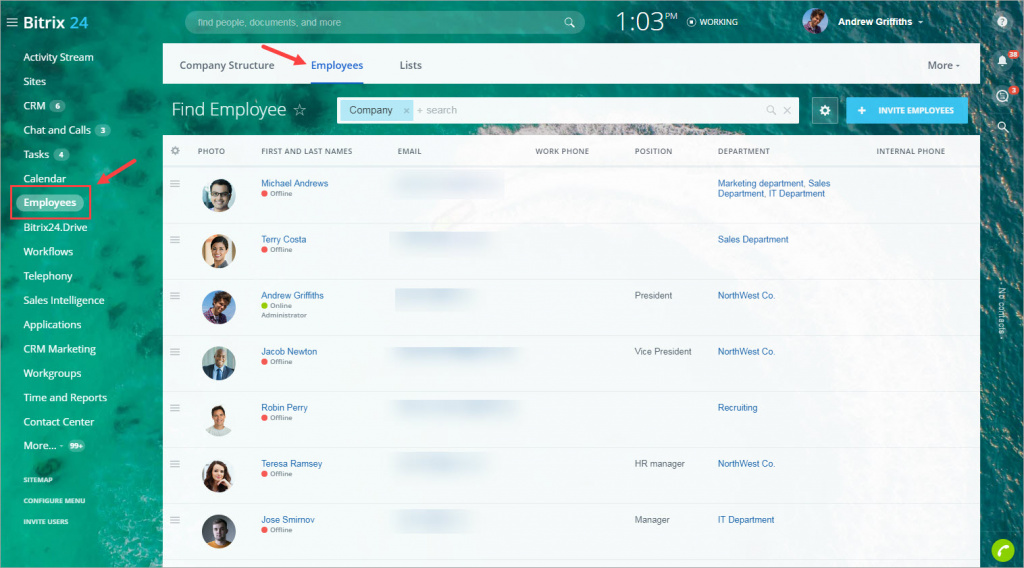Image resolution: width=1024 pixels, height=568 pixels.
Task: Open Activity Stream in sidebar
Action: tap(58, 57)
